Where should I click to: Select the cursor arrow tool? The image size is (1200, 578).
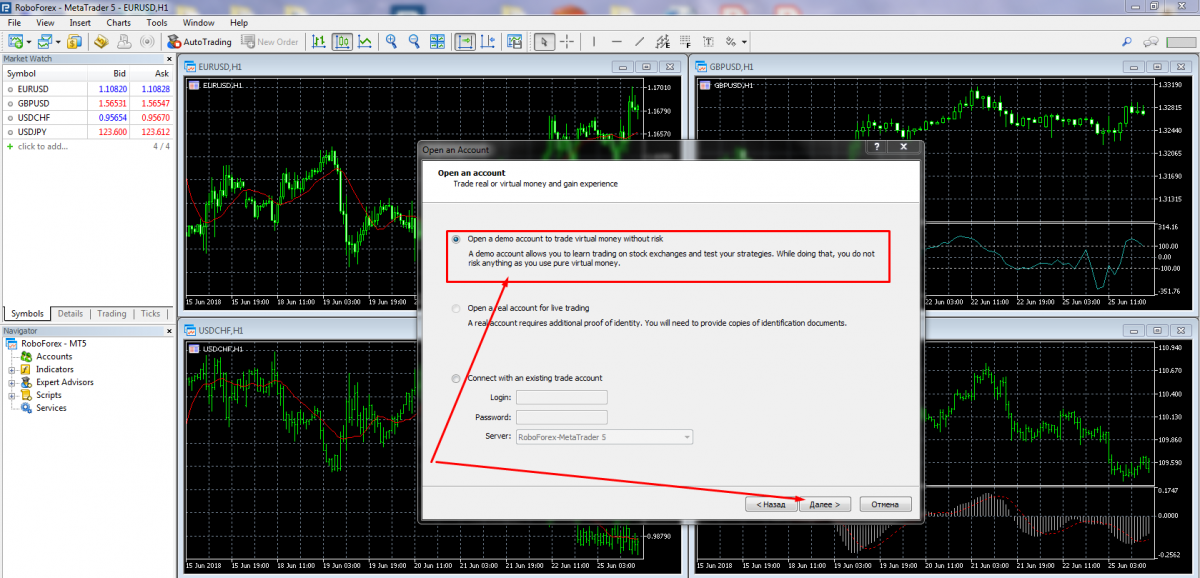click(x=544, y=42)
